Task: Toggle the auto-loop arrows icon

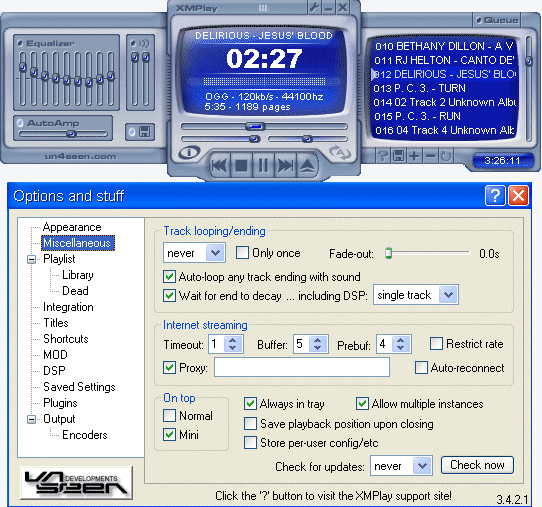Action: coord(340,152)
